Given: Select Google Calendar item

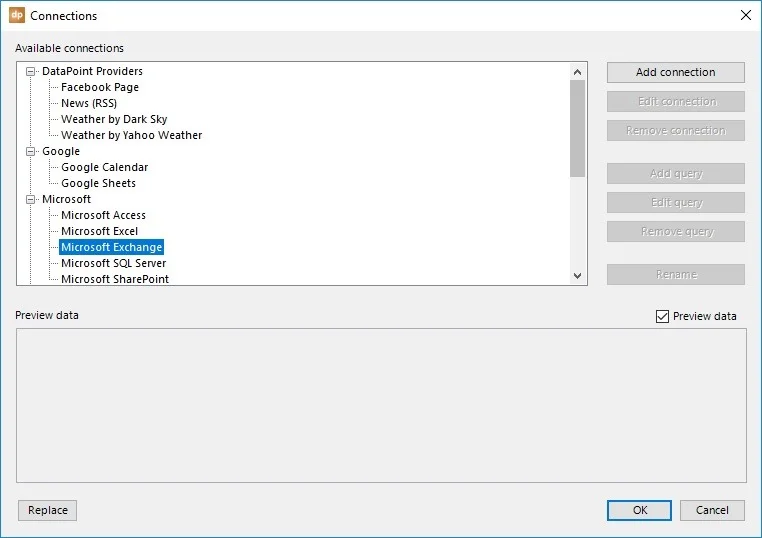Looking at the screenshot, I should (104, 168).
